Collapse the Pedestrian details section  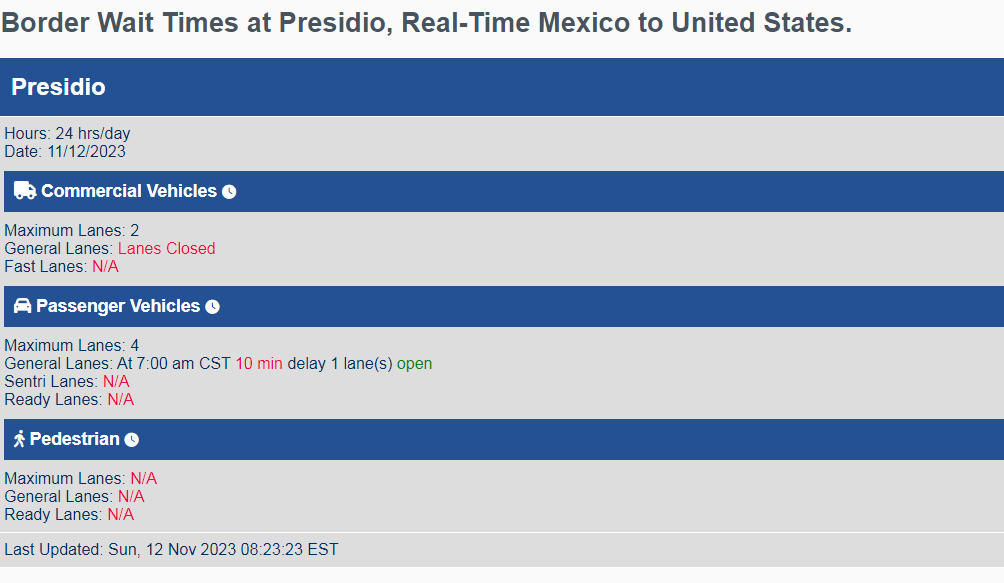tap(131, 438)
